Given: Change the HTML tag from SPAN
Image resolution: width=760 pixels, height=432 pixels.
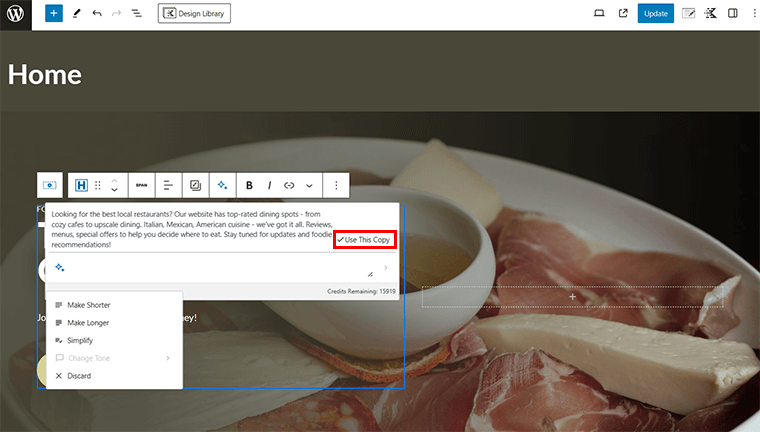Looking at the screenshot, I should click(x=142, y=185).
